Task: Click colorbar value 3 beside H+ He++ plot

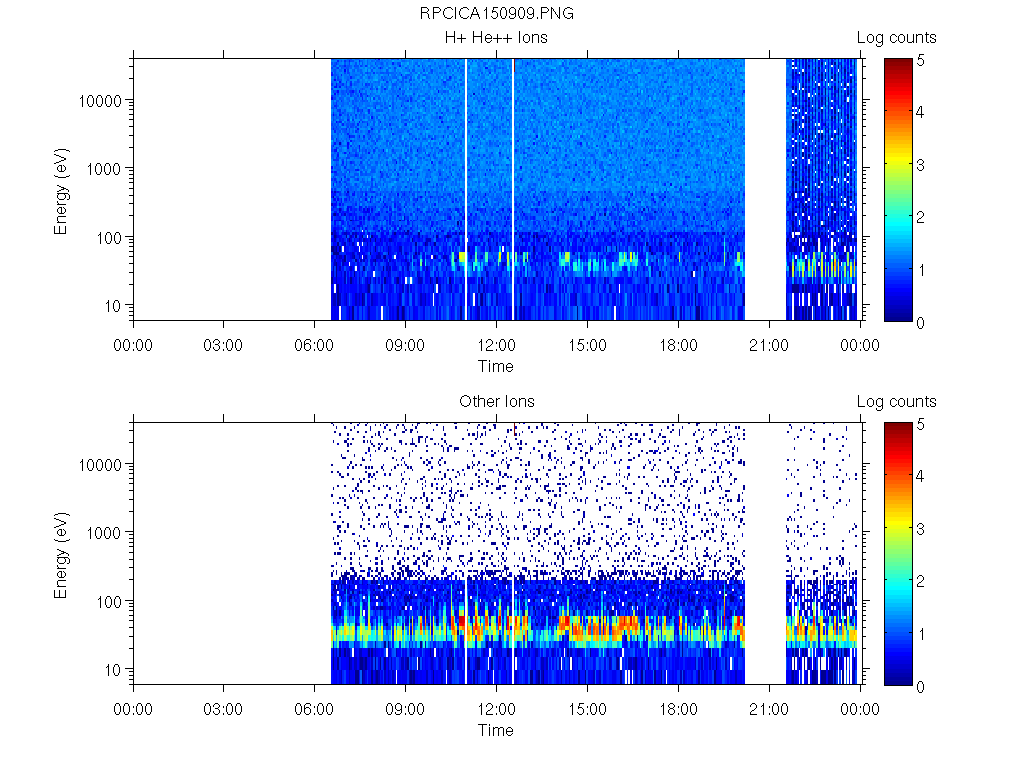Action: [920, 165]
